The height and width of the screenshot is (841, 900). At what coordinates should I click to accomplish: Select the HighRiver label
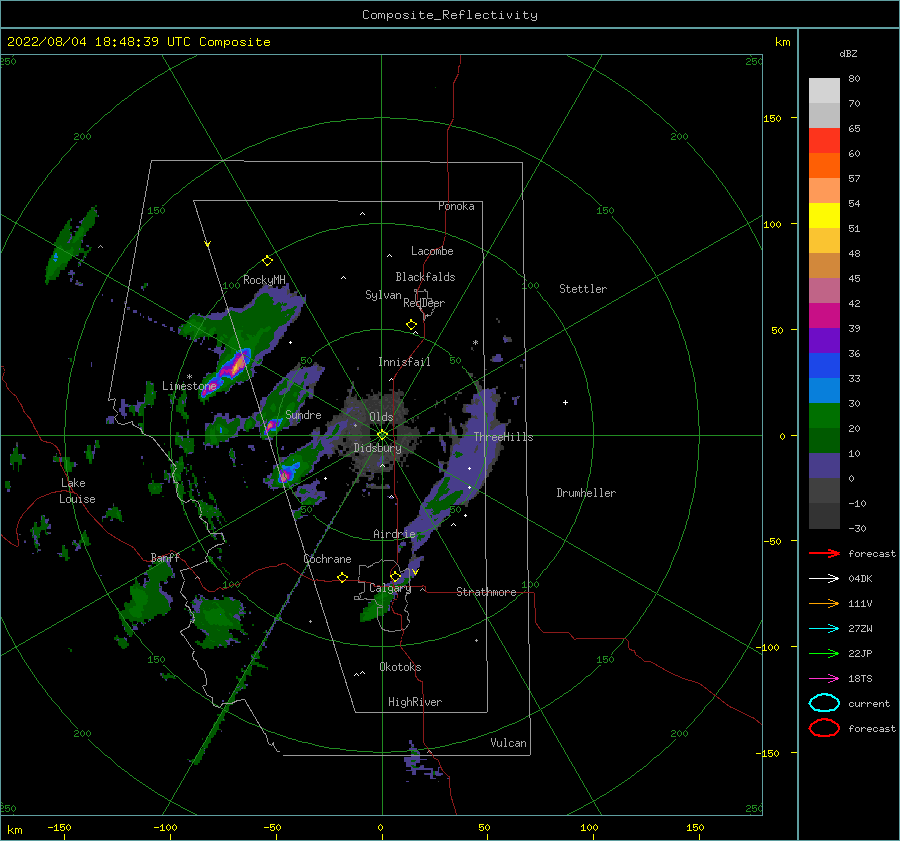(x=415, y=702)
